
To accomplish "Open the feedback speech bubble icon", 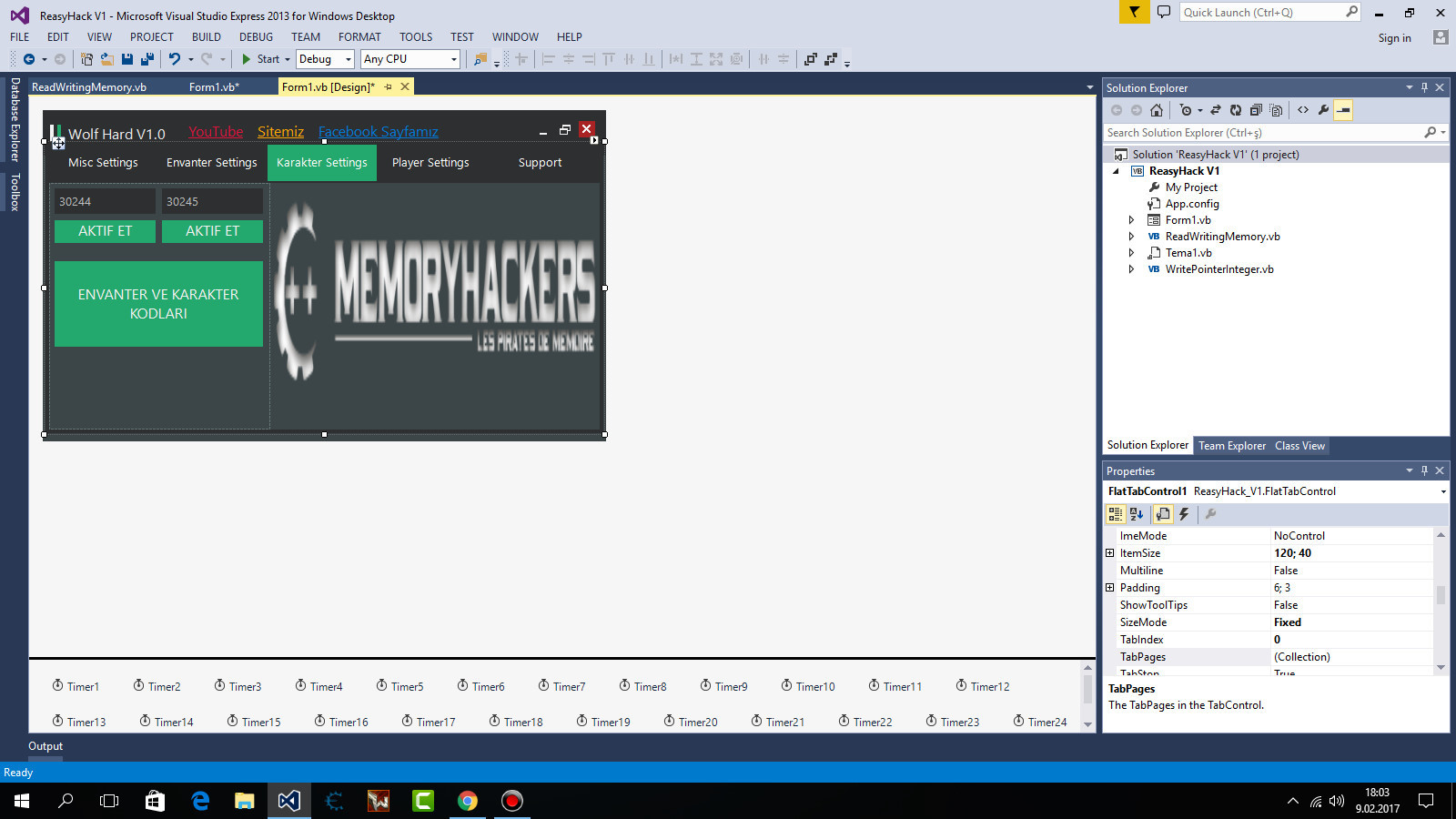I will (1163, 12).
